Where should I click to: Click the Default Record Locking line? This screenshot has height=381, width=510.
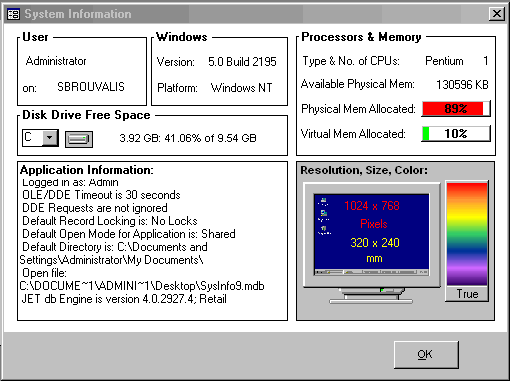(110, 221)
